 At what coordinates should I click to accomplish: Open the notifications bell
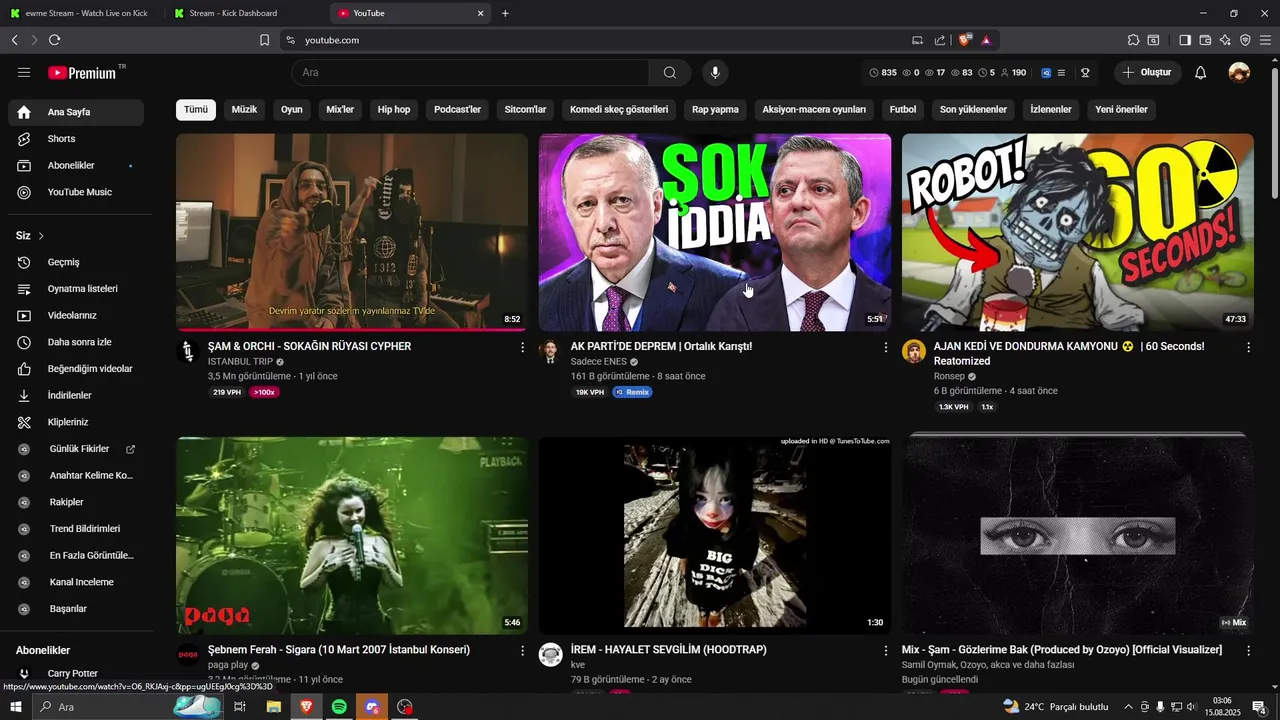[x=1201, y=72]
